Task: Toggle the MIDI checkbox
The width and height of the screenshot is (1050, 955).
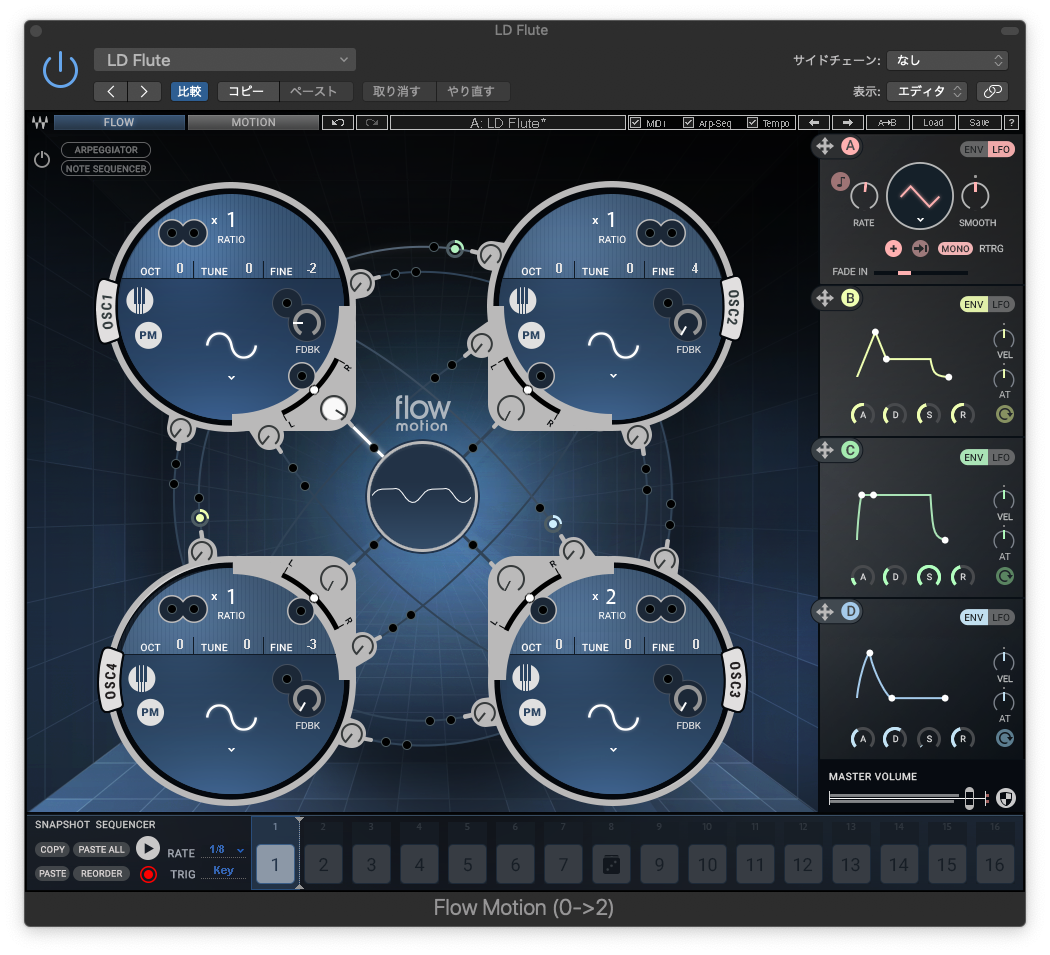Action: (x=635, y=123)
